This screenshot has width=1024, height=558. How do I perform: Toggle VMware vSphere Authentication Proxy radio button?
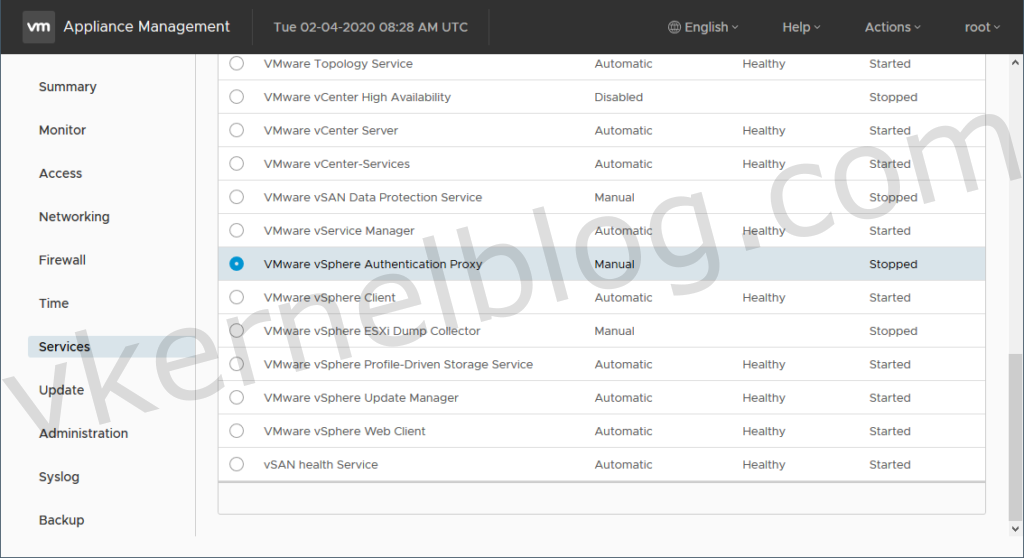[x=236, y=263]
